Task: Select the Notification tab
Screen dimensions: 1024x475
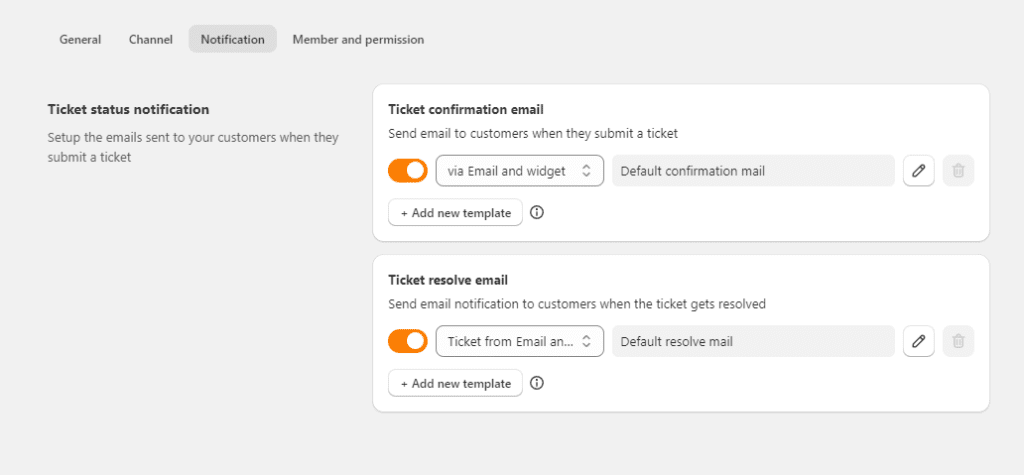Action: click(x=232, y=39)
